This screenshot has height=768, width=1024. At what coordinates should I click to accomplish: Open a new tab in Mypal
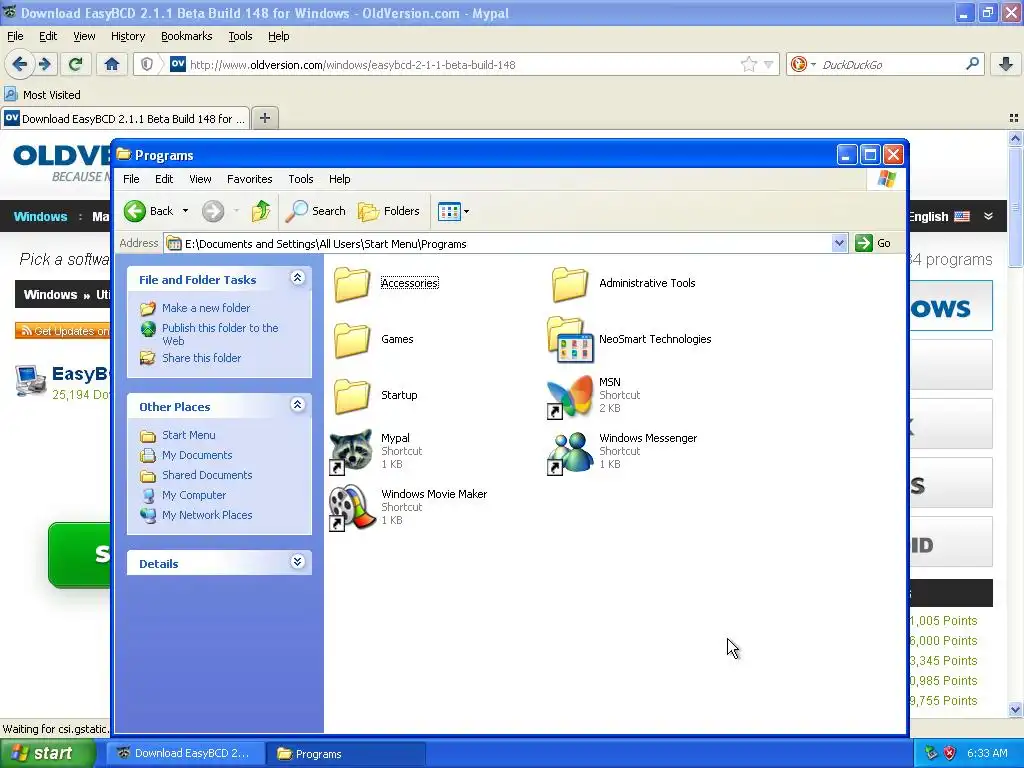pyautogui.click(x=264, y=118)
